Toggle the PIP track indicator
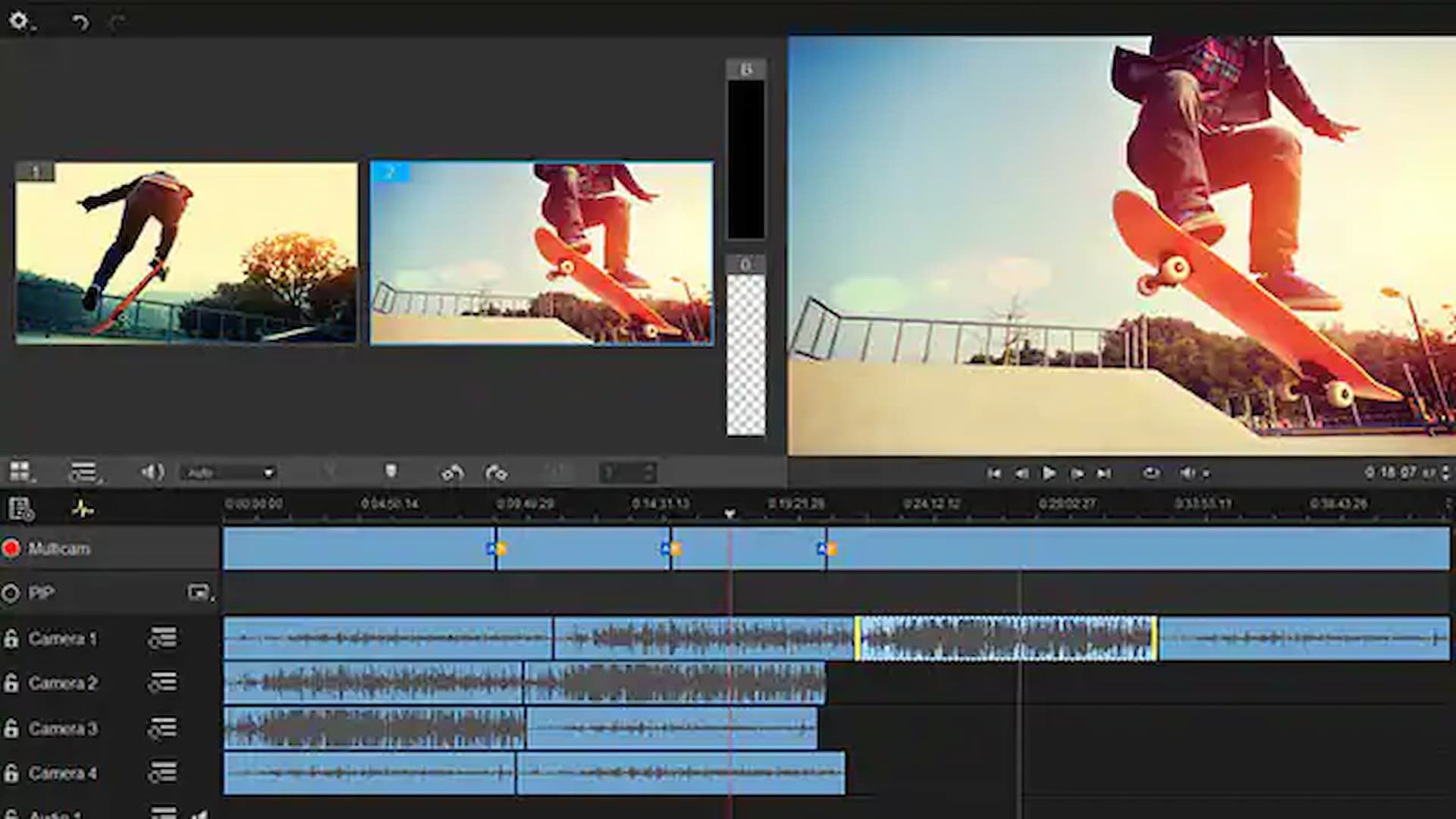Image resolution: width=1456 pixels, height=819 pixels. (11, 592)
